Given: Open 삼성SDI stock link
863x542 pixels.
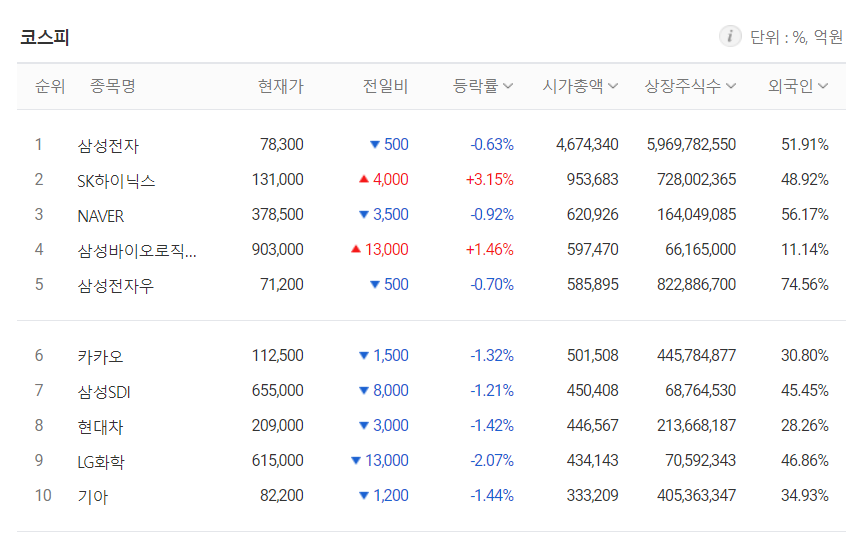Looking at the screenshot, I should 103,391.
